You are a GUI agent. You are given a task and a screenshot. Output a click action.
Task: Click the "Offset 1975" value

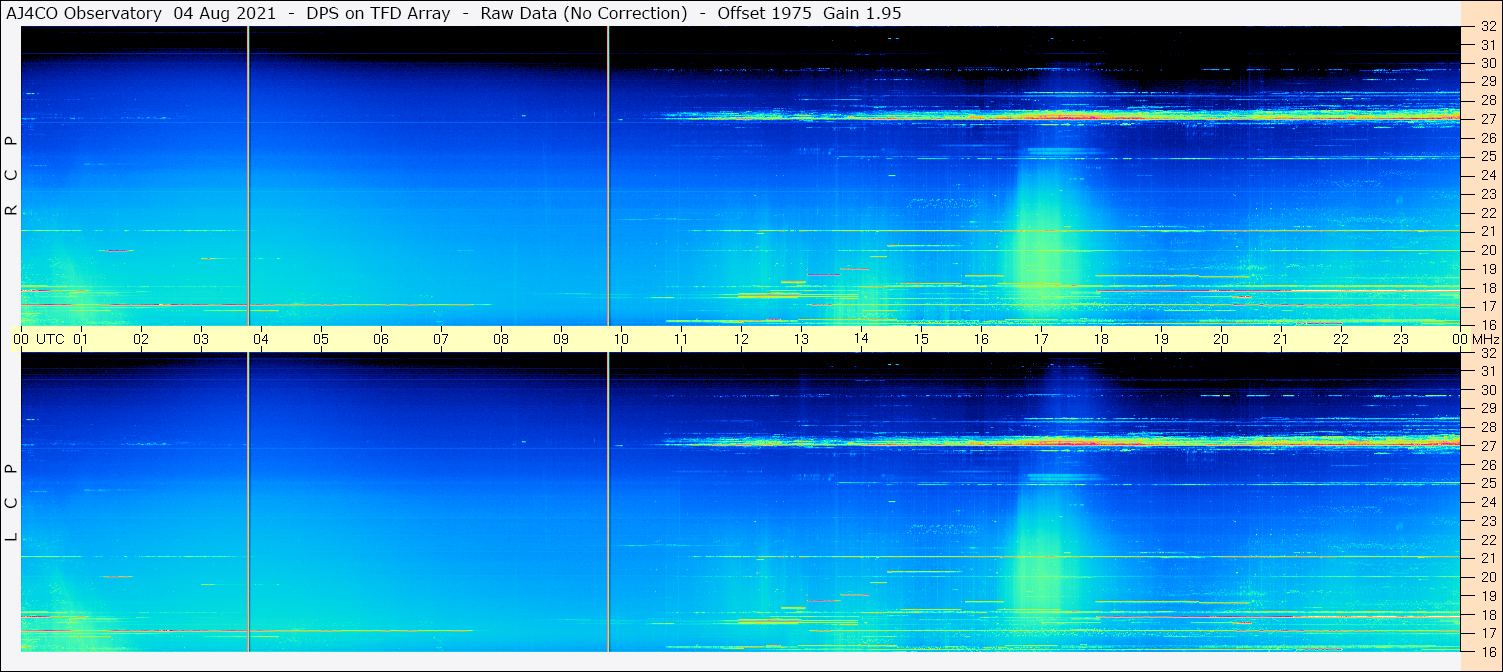point(764,13)
